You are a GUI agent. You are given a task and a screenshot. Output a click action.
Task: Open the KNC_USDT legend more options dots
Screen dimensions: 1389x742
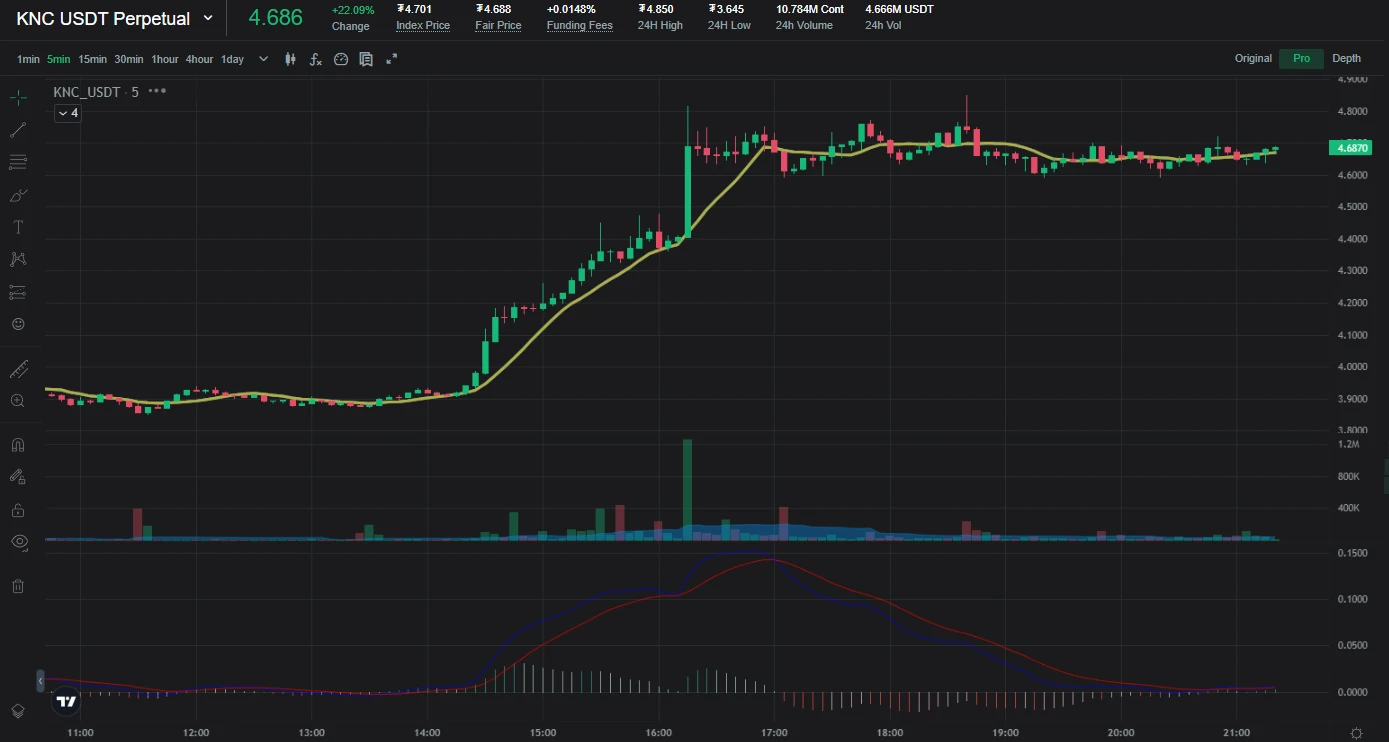pyautogui.click(x=157, y=91)
